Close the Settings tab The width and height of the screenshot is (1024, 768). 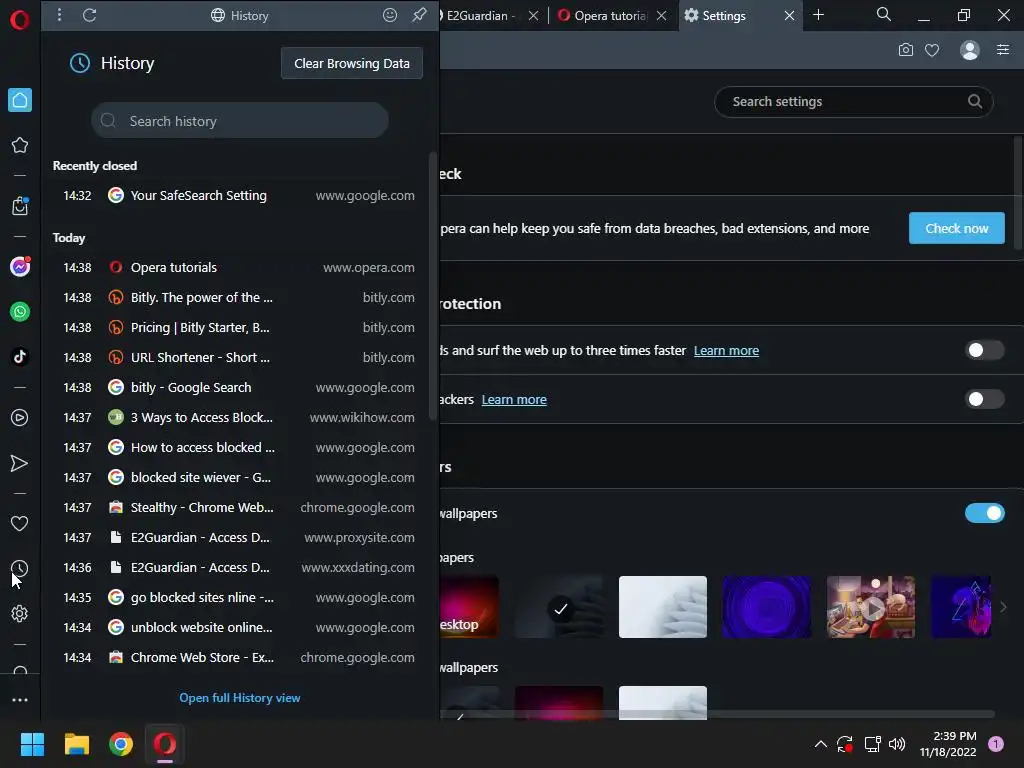pyautogui.click(x=790, y=15)
